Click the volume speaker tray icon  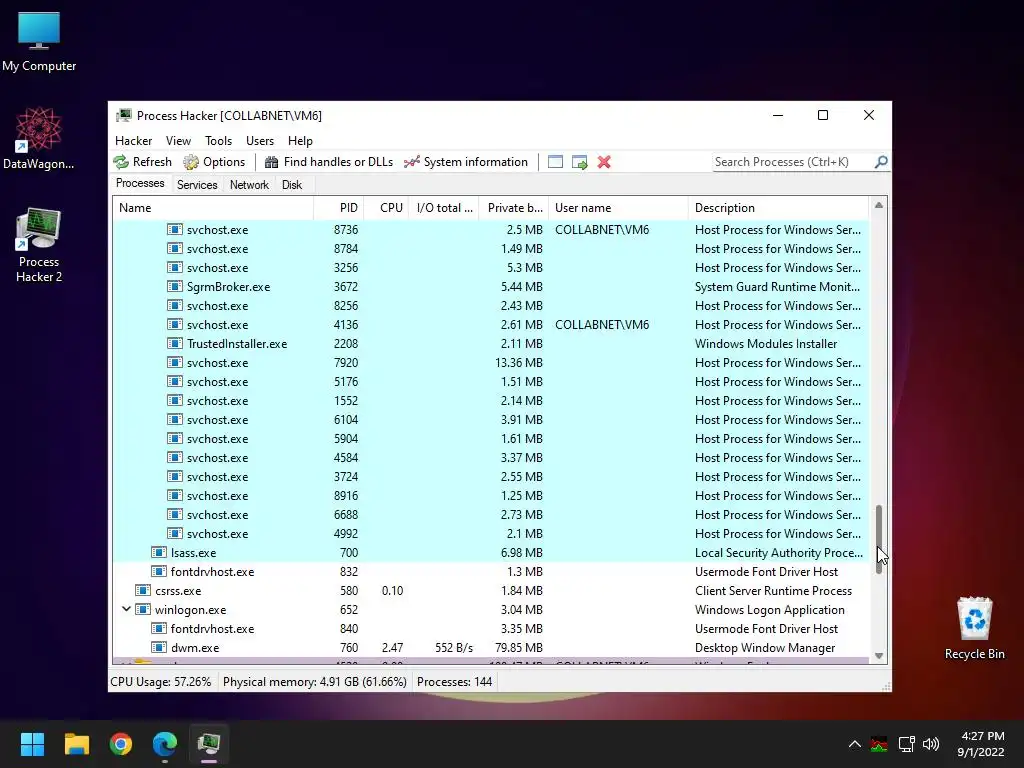pyautogui.click(x=931, y=744)
